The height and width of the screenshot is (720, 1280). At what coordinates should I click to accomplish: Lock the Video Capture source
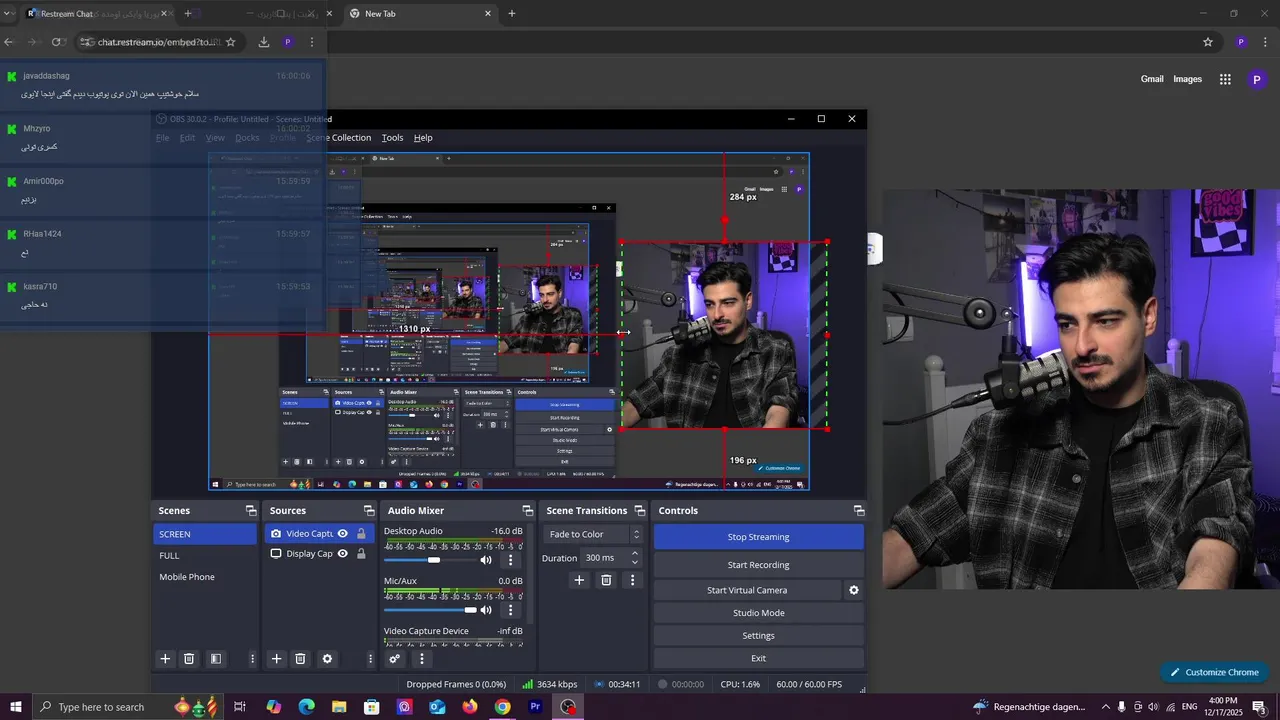click(361, 534)
